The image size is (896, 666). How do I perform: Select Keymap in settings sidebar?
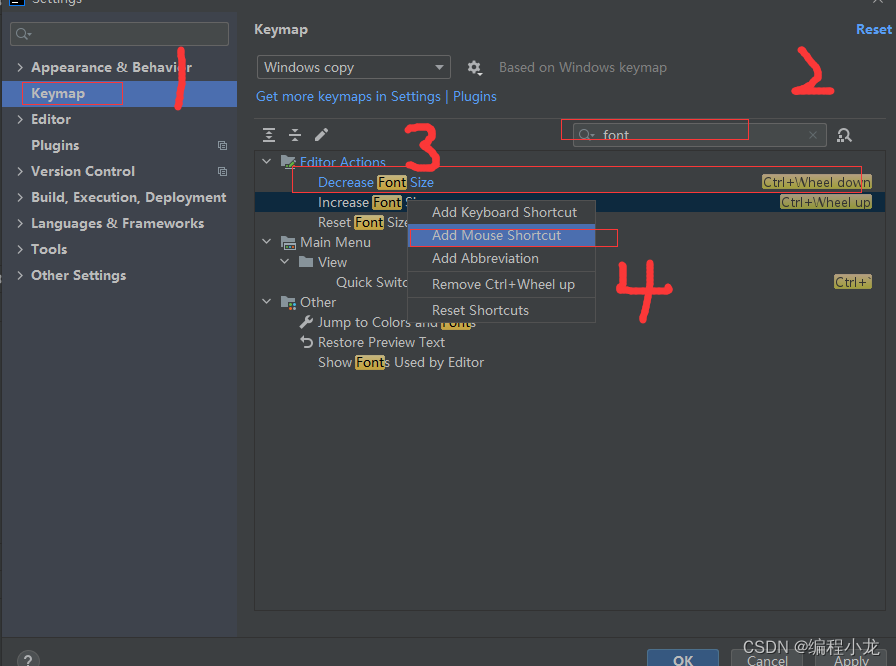[x=119, y=94]
